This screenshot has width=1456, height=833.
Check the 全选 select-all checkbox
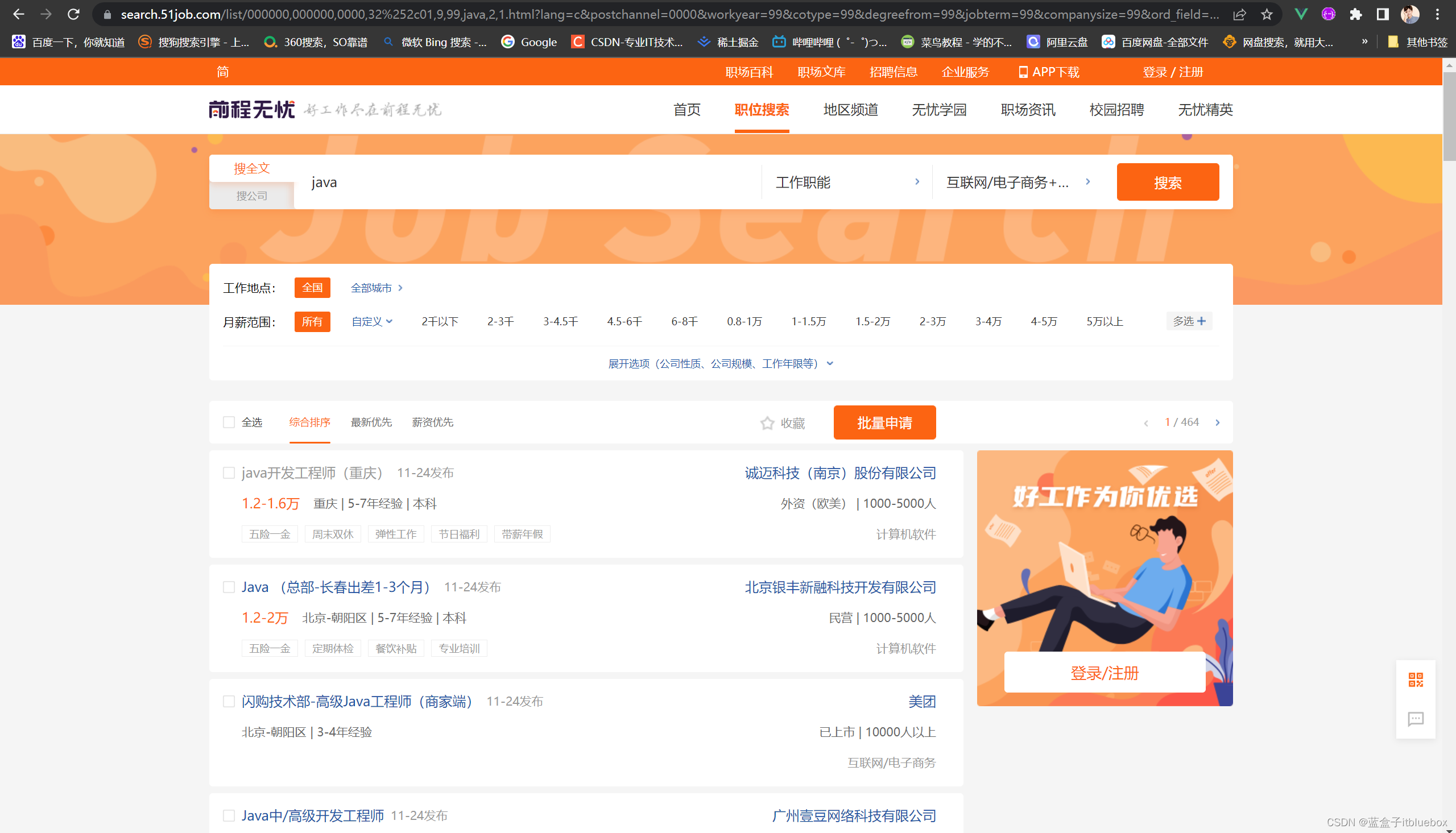[229, 422]
